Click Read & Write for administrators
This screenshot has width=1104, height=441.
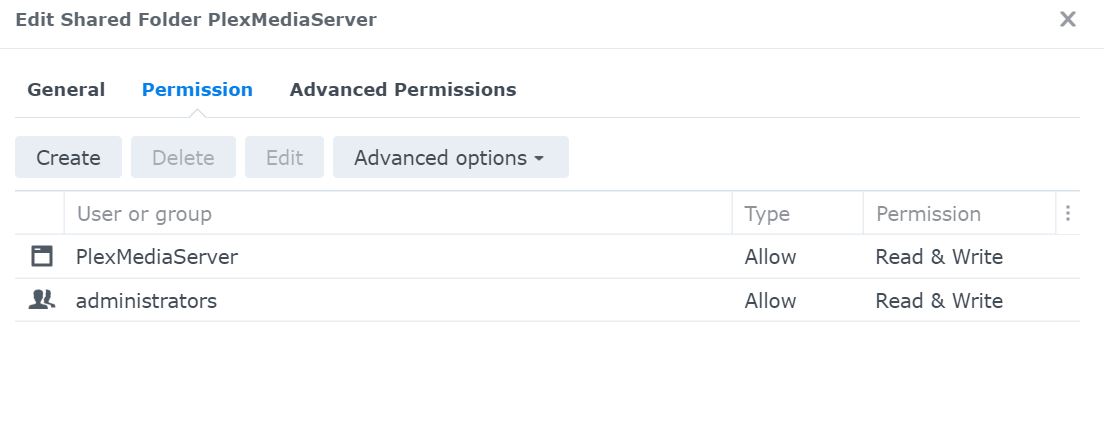click(939, 301)
